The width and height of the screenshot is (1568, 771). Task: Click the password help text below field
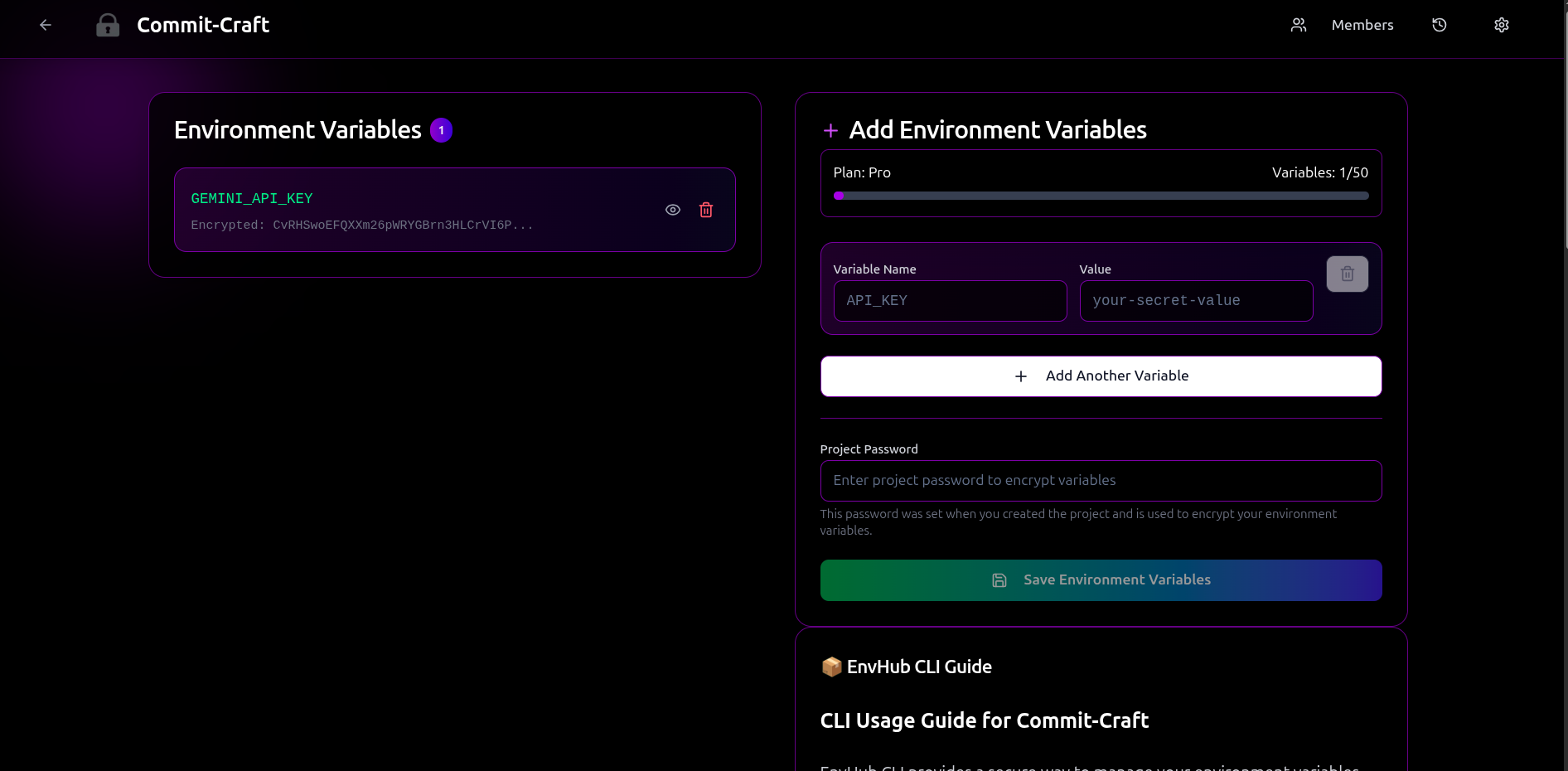click(x=1078, y=522)
